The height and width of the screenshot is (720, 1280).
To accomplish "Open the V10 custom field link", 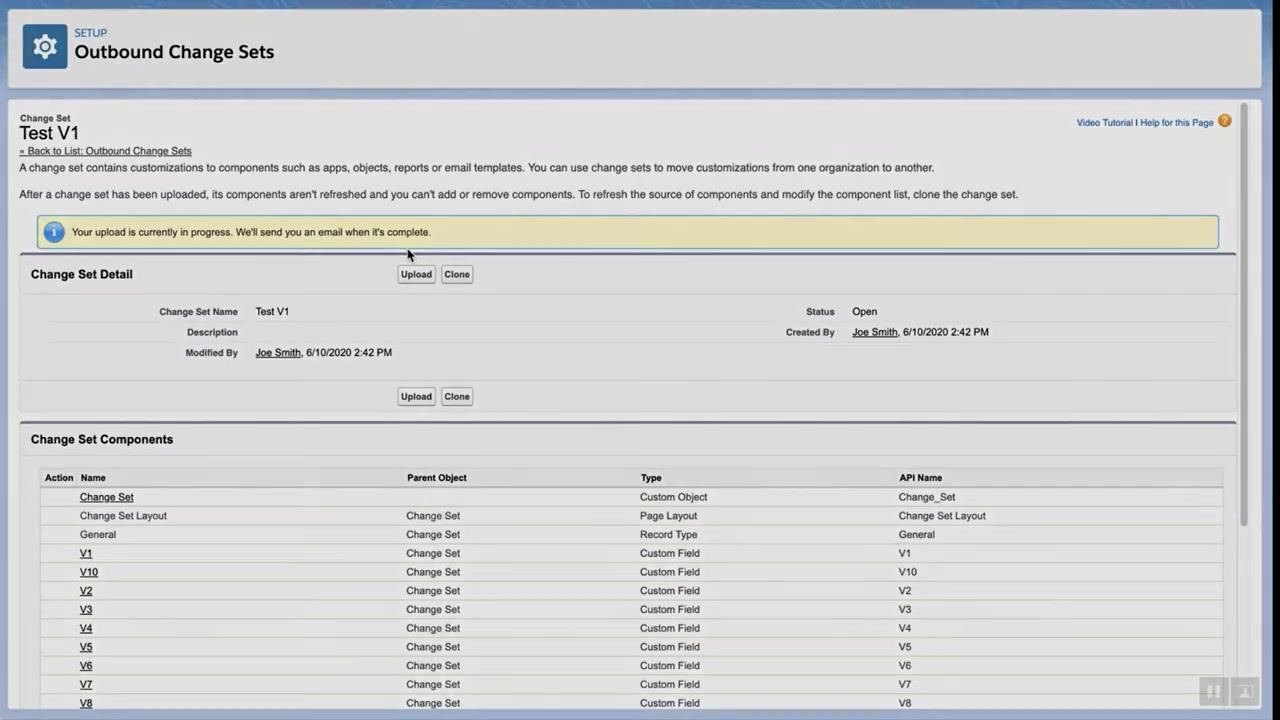I will click(89, 572).
